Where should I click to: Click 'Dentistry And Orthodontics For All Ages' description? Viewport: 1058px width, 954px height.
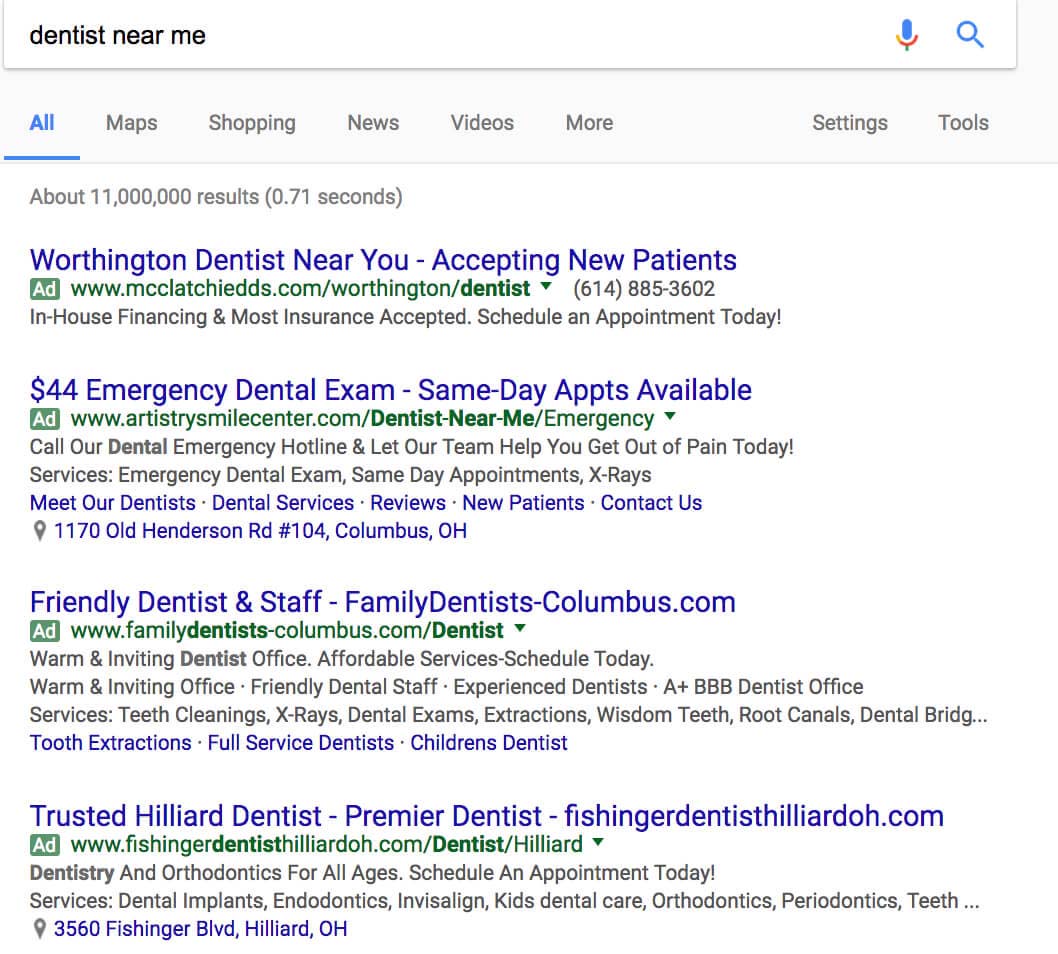point(372,873)
